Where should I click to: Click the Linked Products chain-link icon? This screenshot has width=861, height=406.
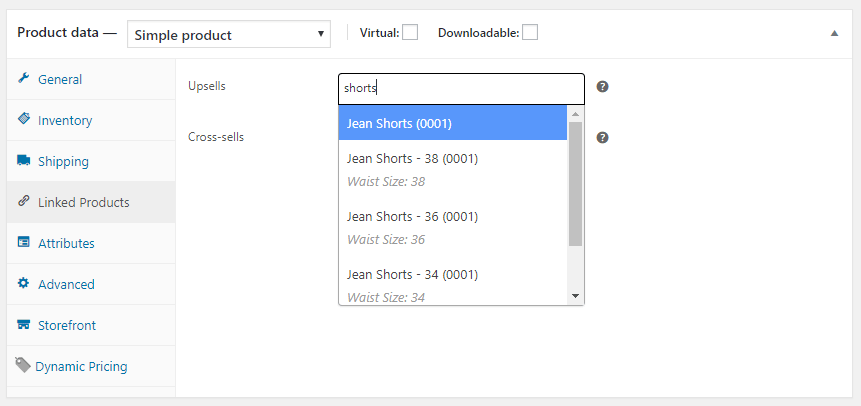click(23, 201)
